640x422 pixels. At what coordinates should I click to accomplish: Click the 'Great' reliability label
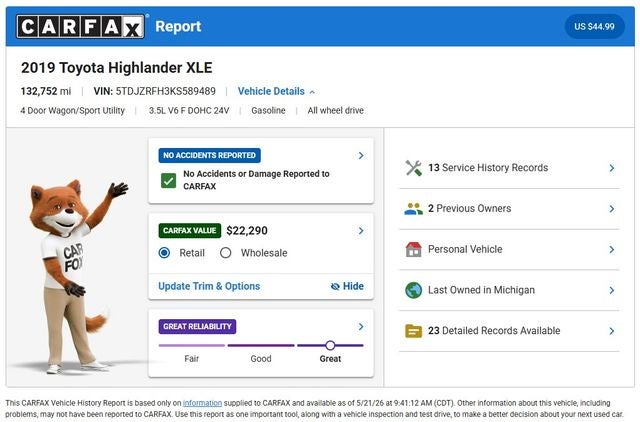tap(330, 359)
